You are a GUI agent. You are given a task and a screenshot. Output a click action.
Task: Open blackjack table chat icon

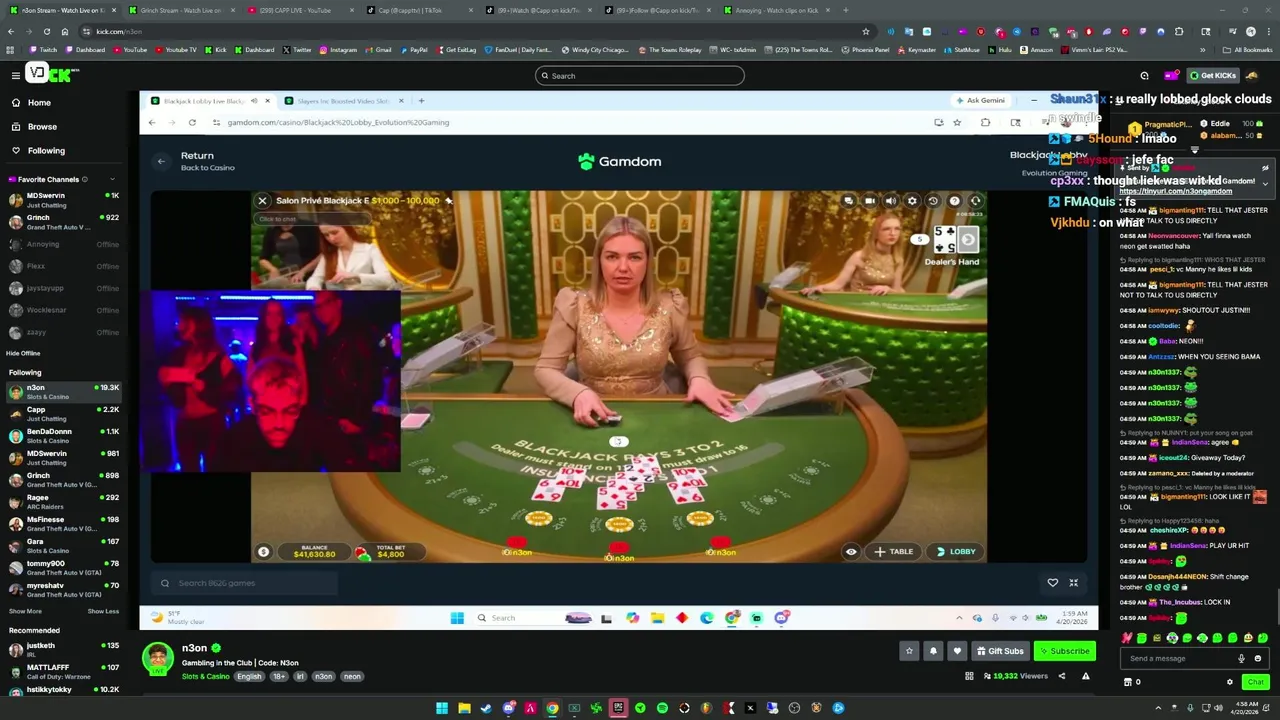click(x=848, y=201)
